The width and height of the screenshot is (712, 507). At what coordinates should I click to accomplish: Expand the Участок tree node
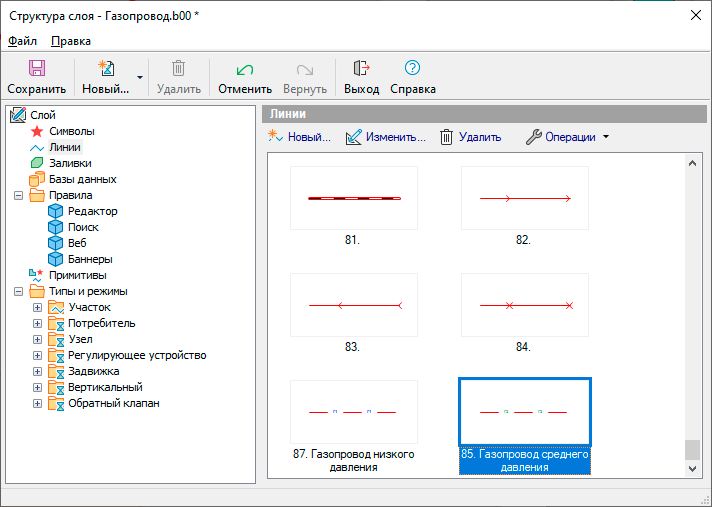[37, 308]
